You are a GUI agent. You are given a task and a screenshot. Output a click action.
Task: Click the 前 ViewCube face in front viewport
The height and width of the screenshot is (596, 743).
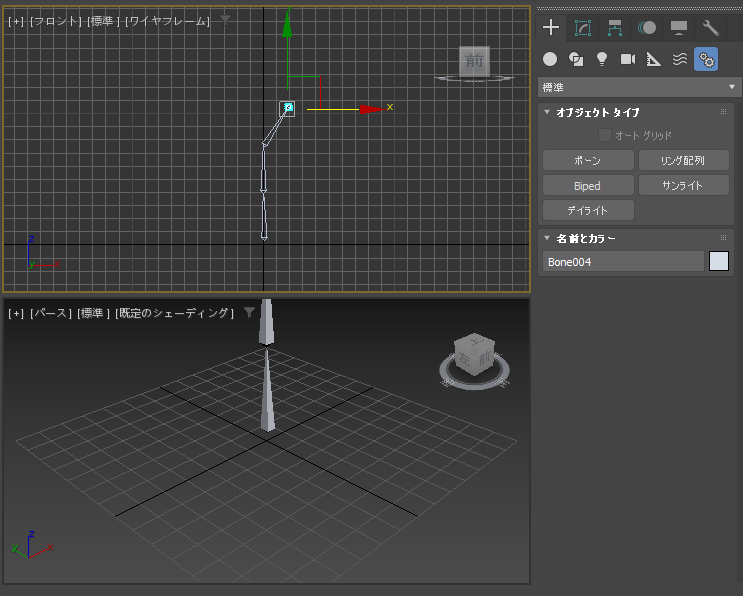point(474,61)
